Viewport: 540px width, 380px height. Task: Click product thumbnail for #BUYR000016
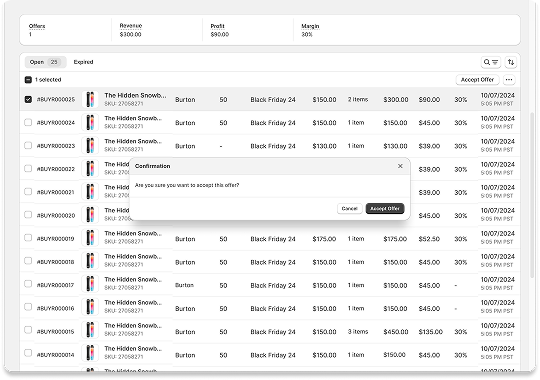(x=90, y=307)
